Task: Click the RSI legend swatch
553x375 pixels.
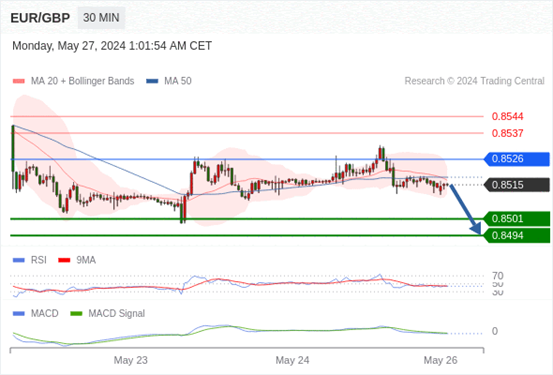Action: pyautogui.click(x=19, y=260)
